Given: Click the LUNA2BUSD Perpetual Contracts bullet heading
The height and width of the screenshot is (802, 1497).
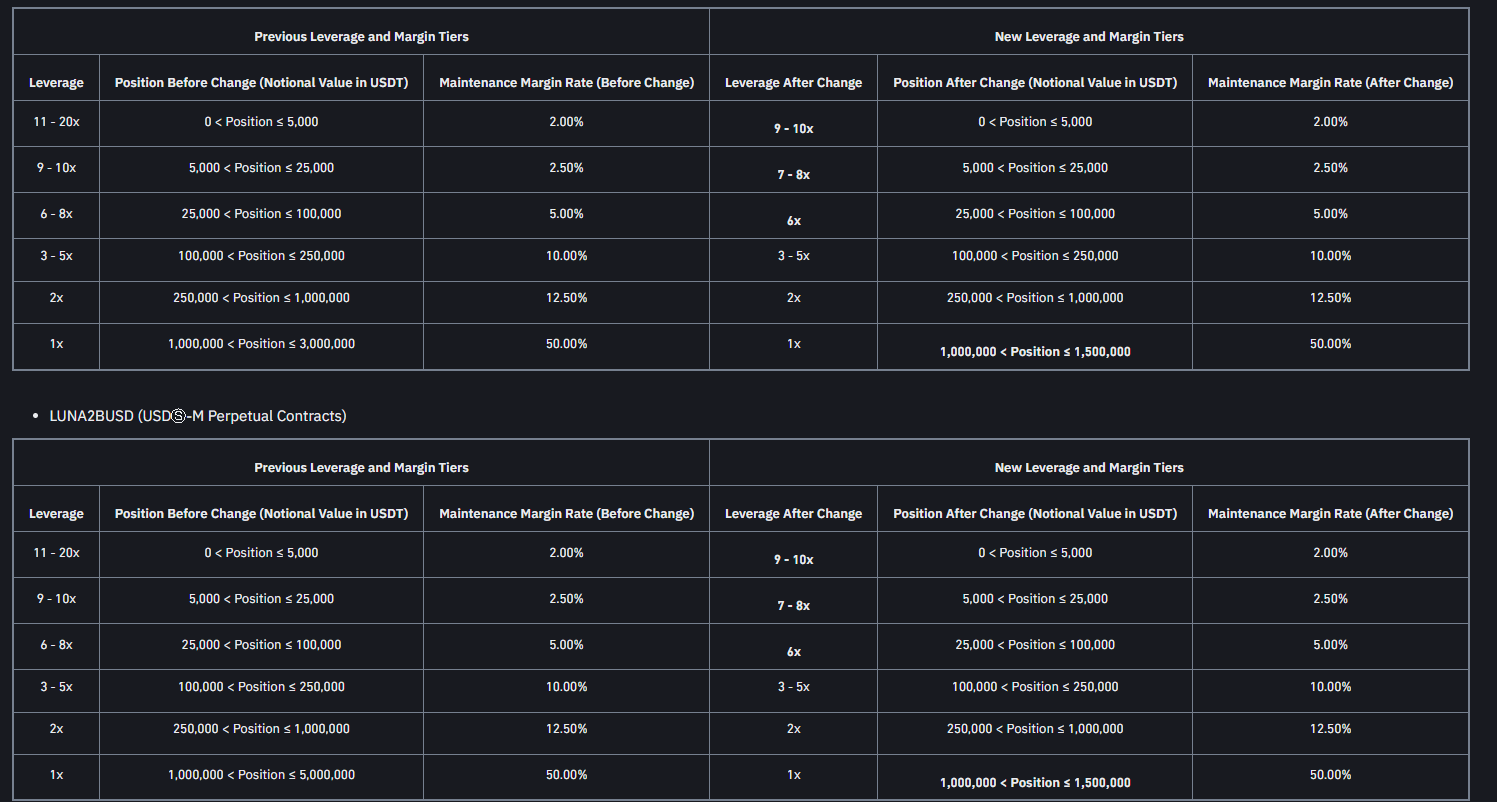Looking at the screenshot, I should [x=198, y=416].
